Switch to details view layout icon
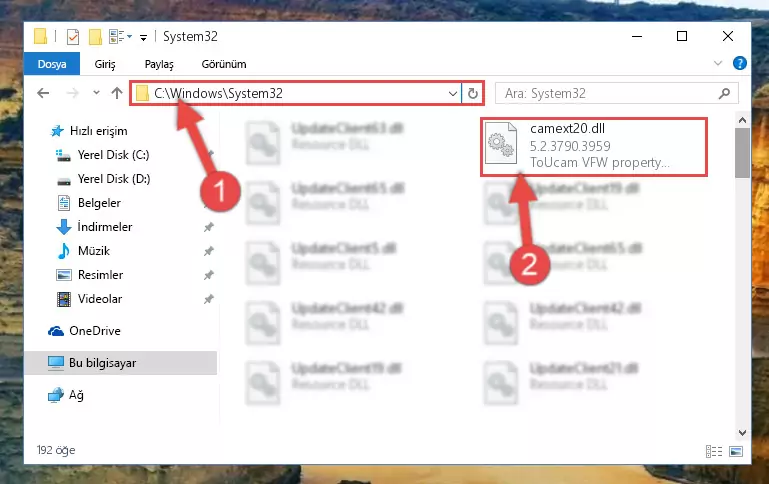 point(714,451)
